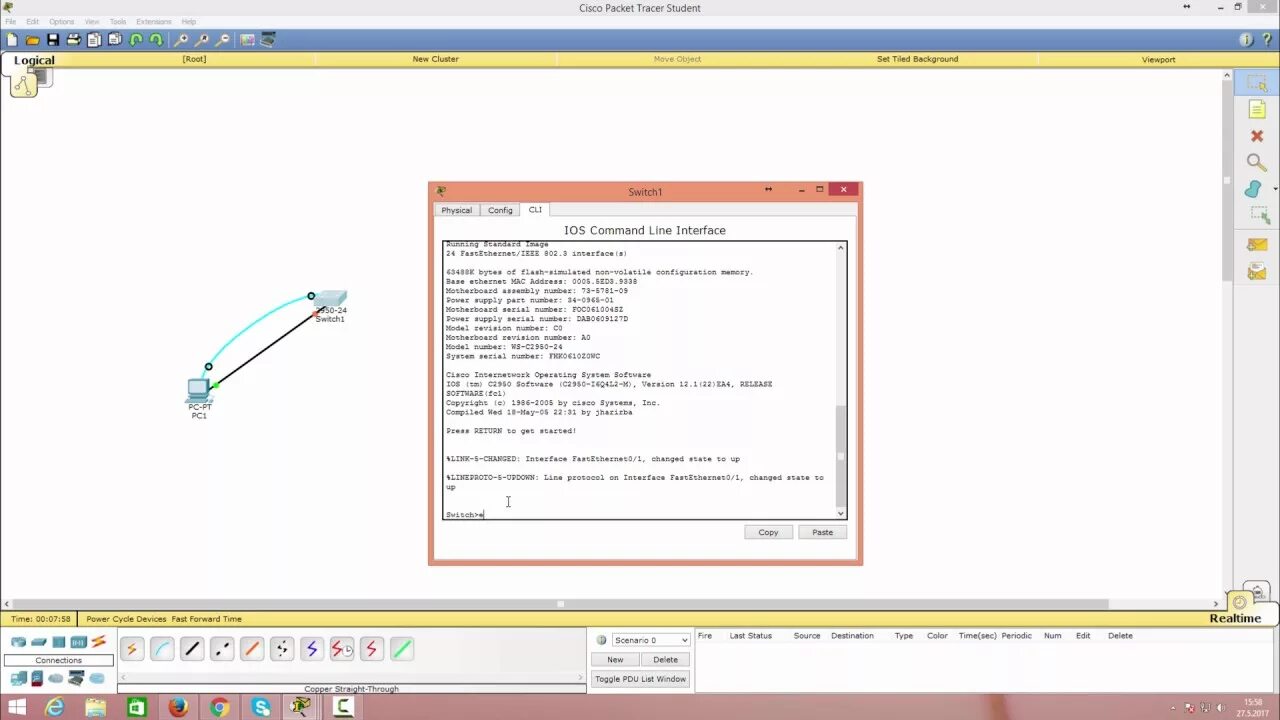Open Google Chrome from the taskbar
Image resolution: width=1280 pixels, height=720 pixels.
(219, 707)
